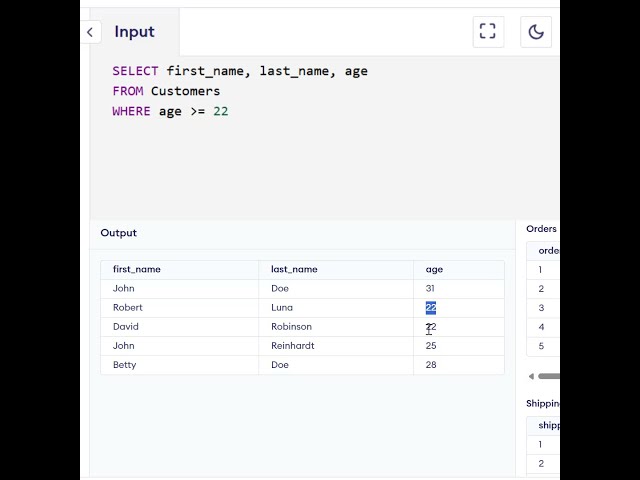Image resolution: width=640 pixels, height=480 pixels.
Task: Click the FROM Customers line in the editor
Action: click(166, 91)
